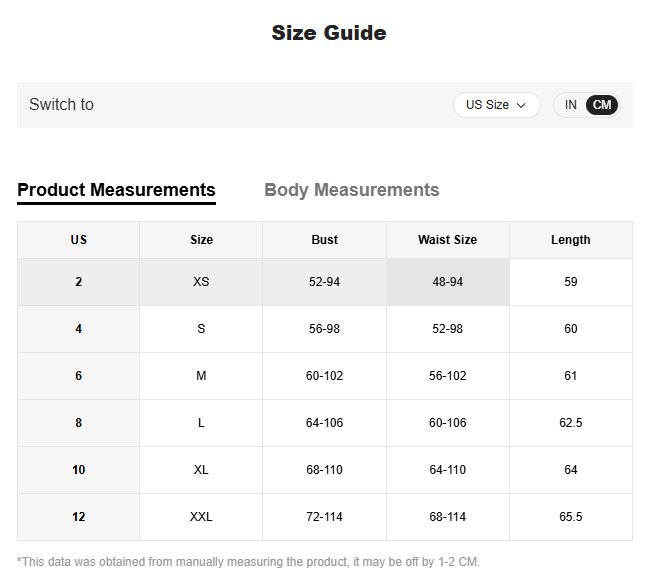Image resolution: width=662 pixels, height=573 pixels.
Task: Click length value 62.5
Action: tap(571, 423)
